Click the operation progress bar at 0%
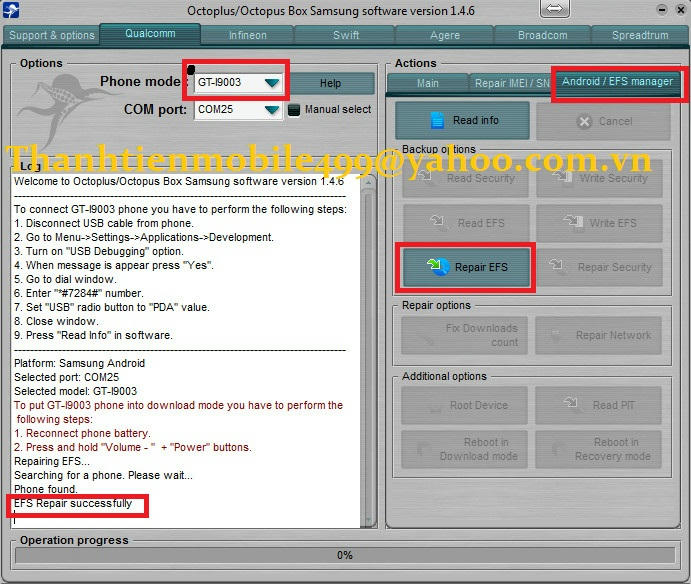 (345, 555)
